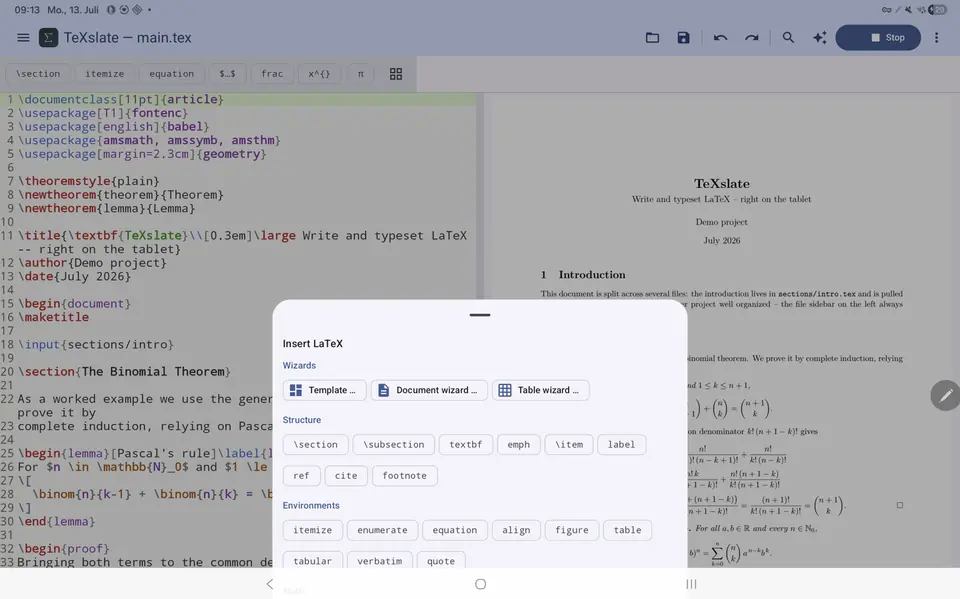Insert label chip
This screenshot has height=599, width=960.
pos(621,445)
